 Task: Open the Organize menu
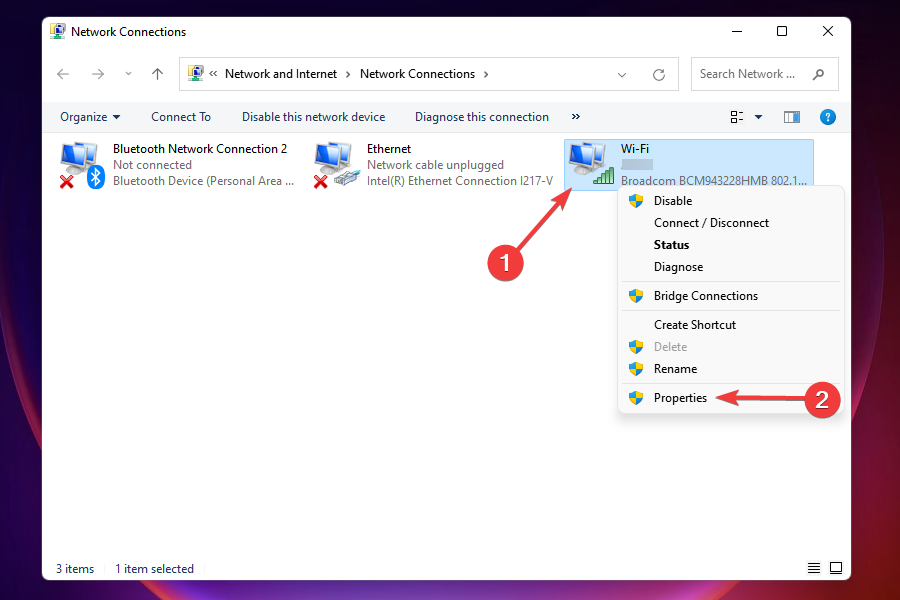[x=90, y=117]
